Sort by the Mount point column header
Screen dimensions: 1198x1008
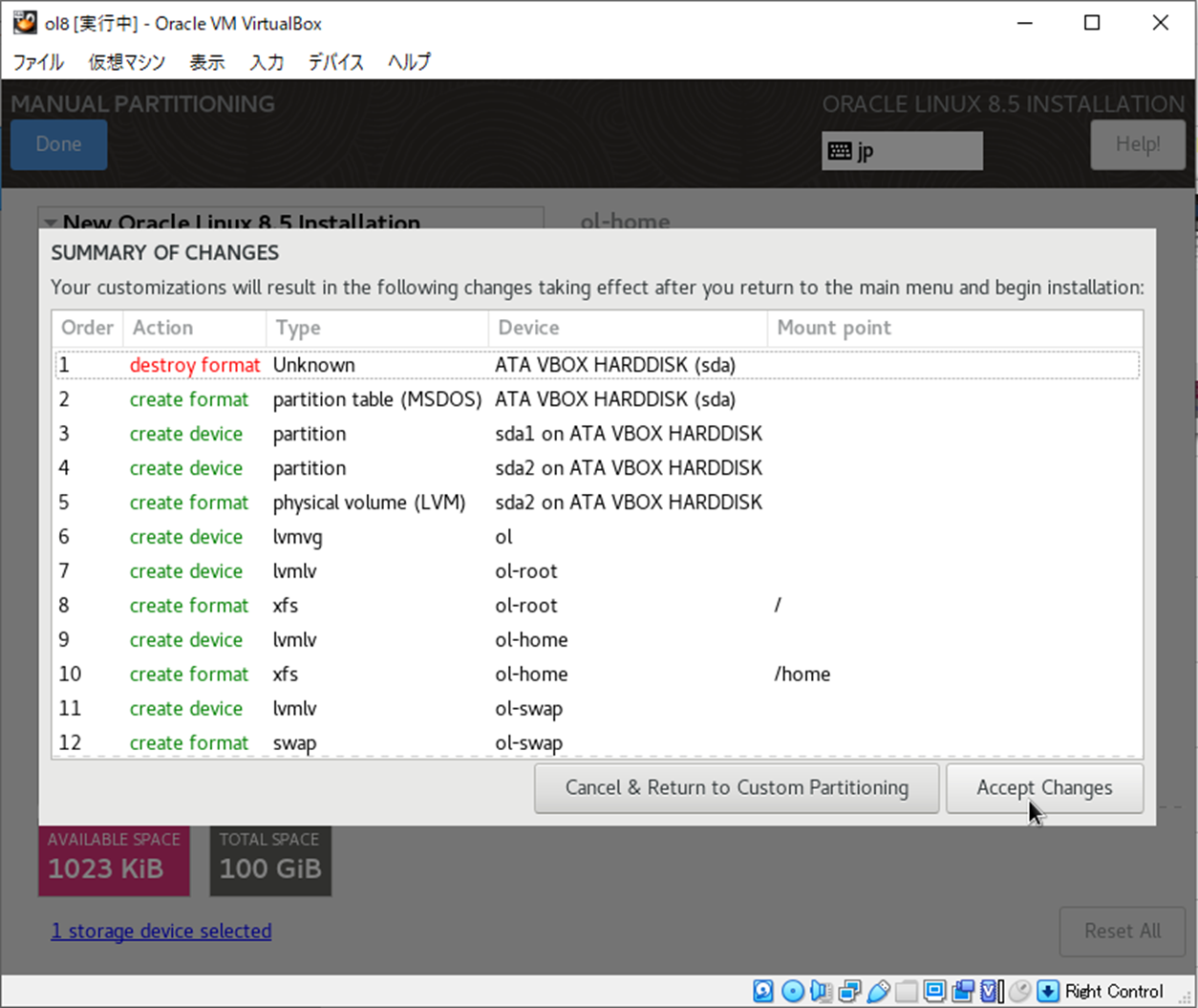(x=955, y=328)
